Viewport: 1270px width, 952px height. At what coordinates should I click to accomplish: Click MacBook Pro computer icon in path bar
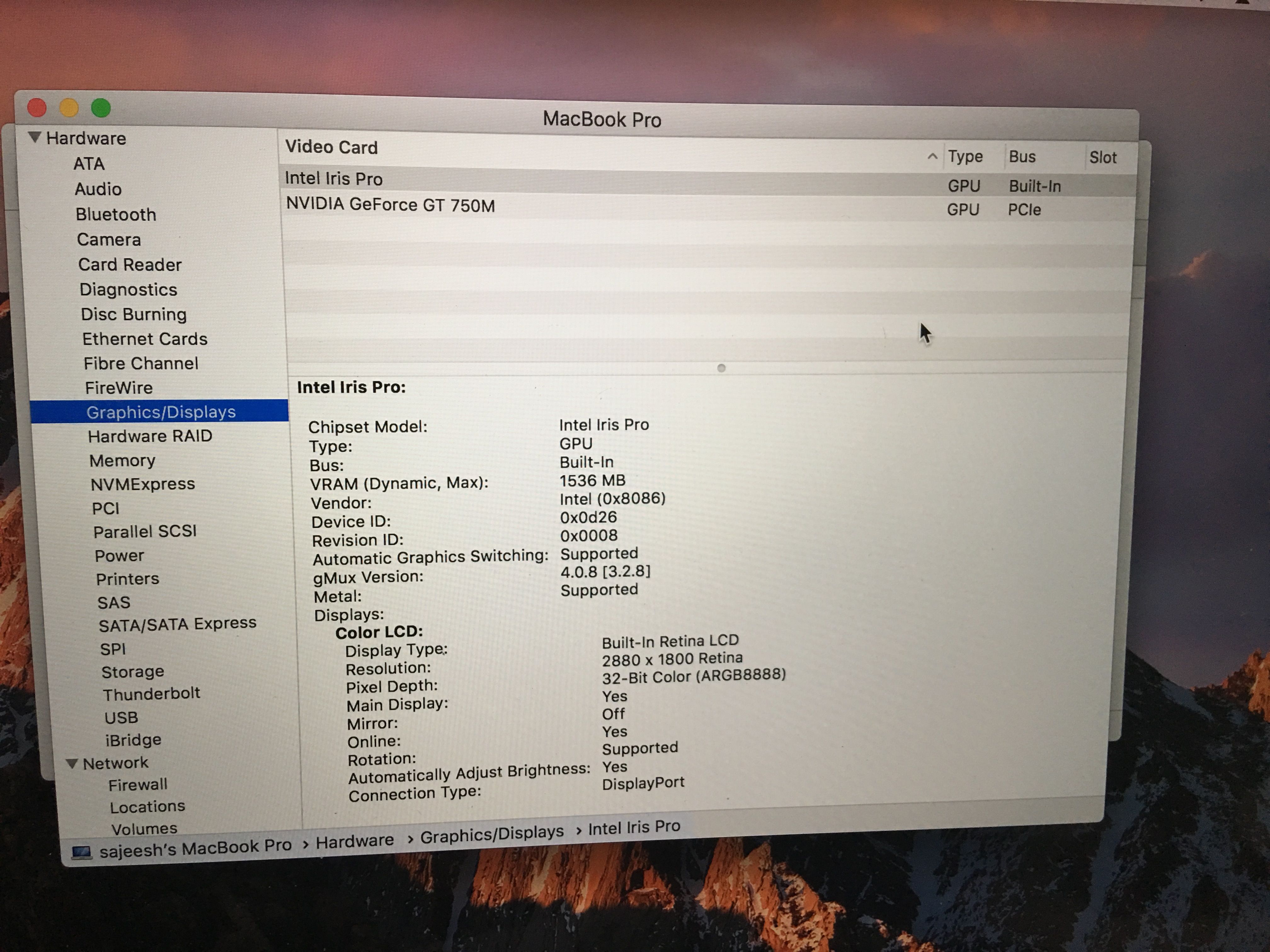[81, 852]
